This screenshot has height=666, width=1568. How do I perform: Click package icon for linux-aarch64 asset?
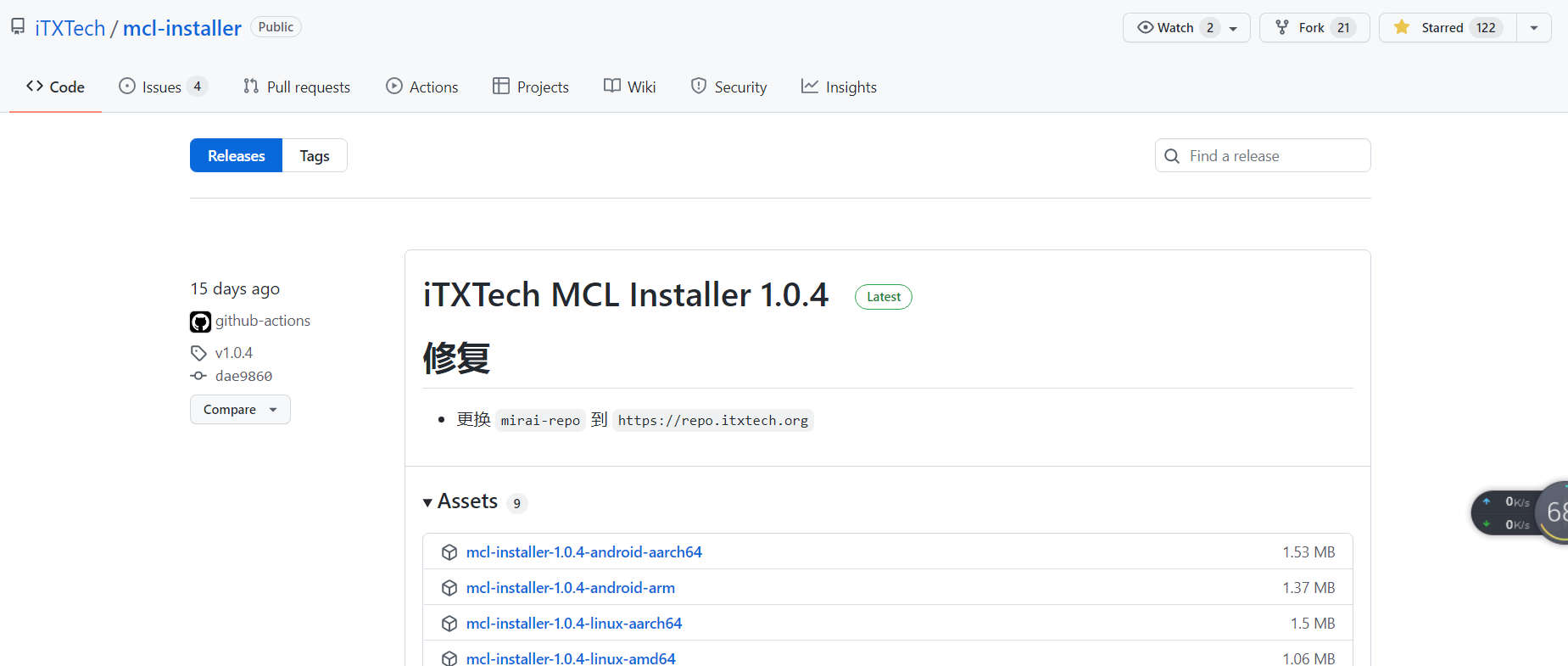(449, 624)
